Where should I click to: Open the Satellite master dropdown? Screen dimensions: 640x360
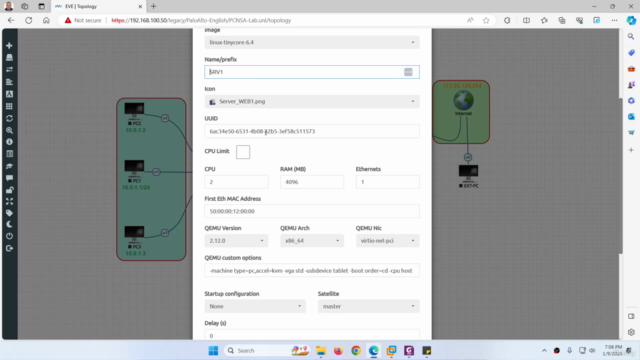click(x=369, y=306)
